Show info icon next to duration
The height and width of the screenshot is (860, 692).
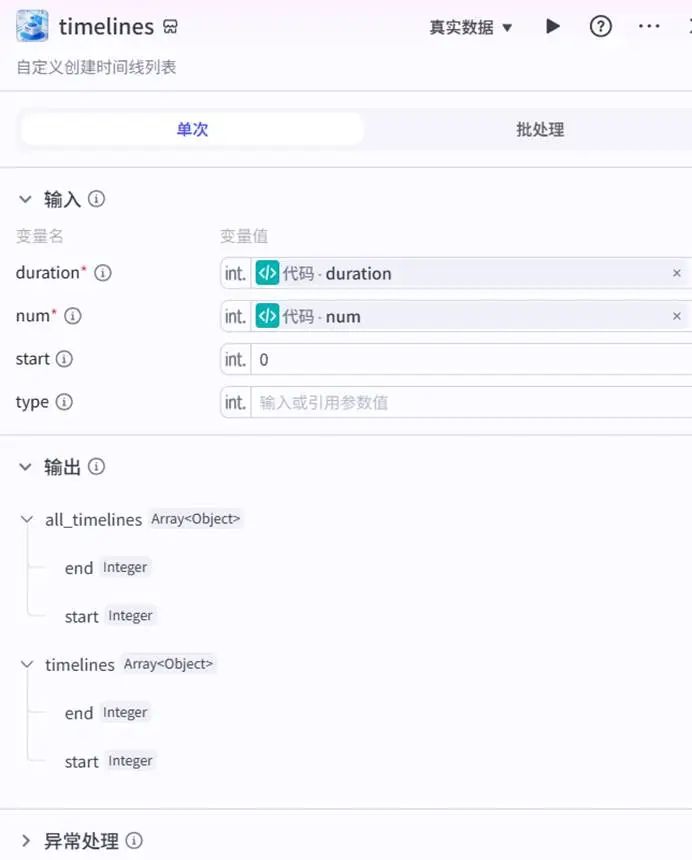[x=103, y=273]
